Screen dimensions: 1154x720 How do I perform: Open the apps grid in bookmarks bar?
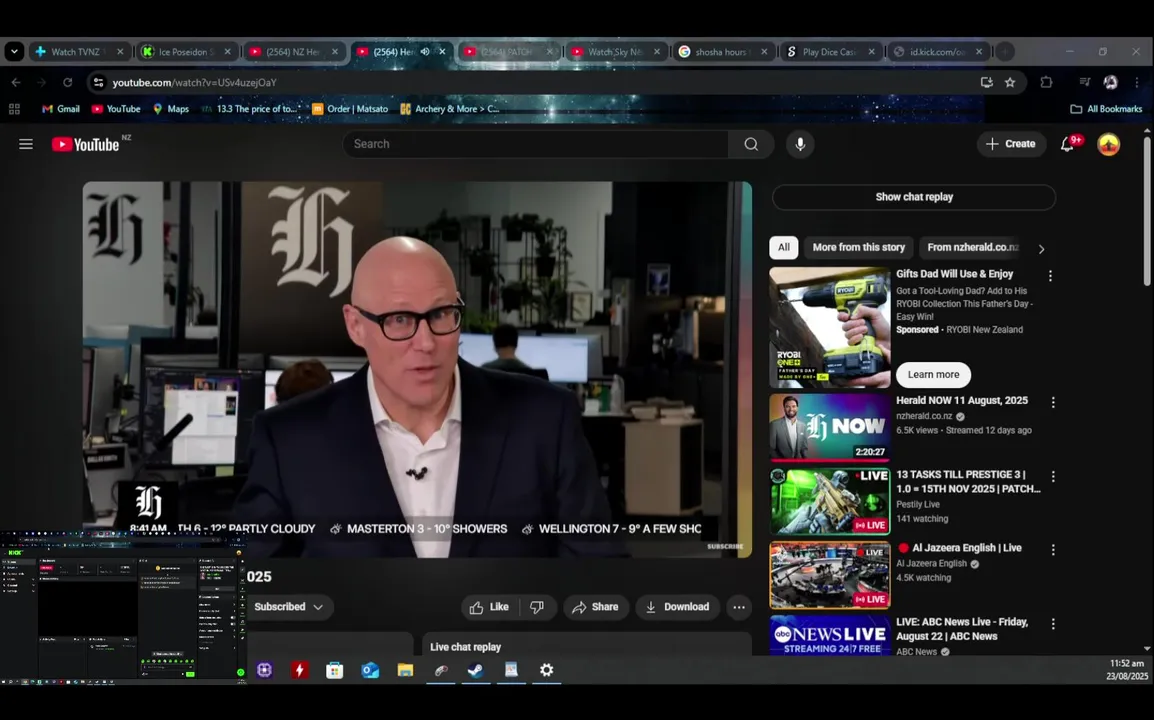(x=14, y=109)
